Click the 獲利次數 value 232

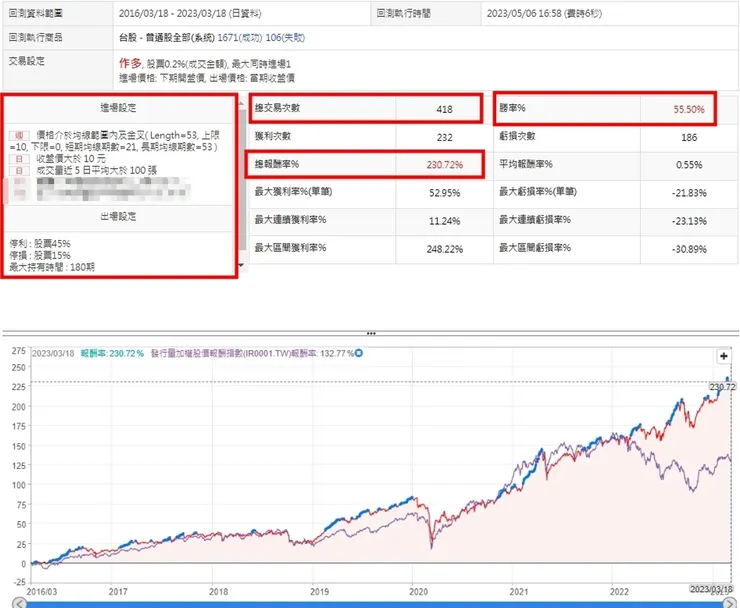click(x=444, y=137)
